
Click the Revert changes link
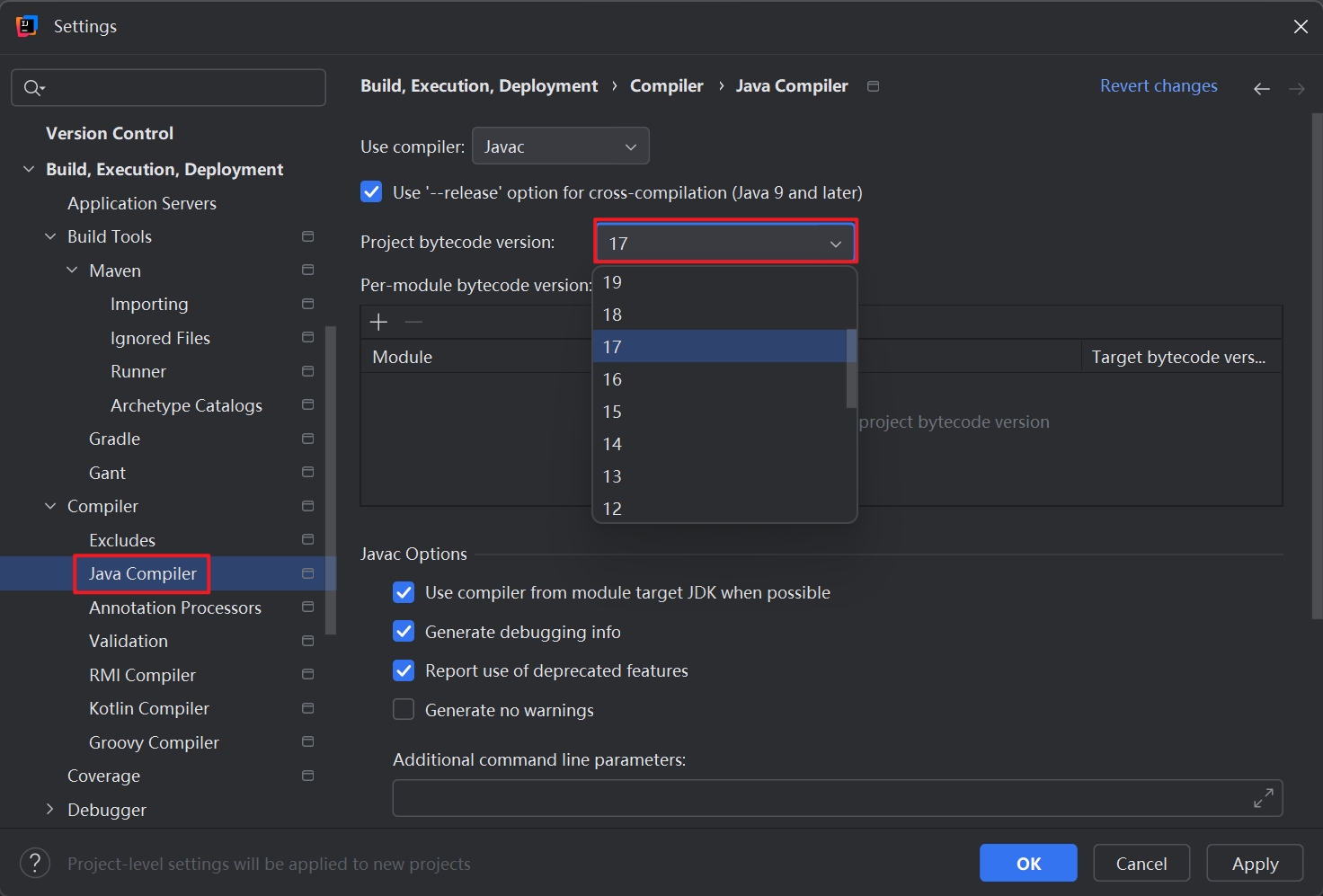coord(1159,85)
